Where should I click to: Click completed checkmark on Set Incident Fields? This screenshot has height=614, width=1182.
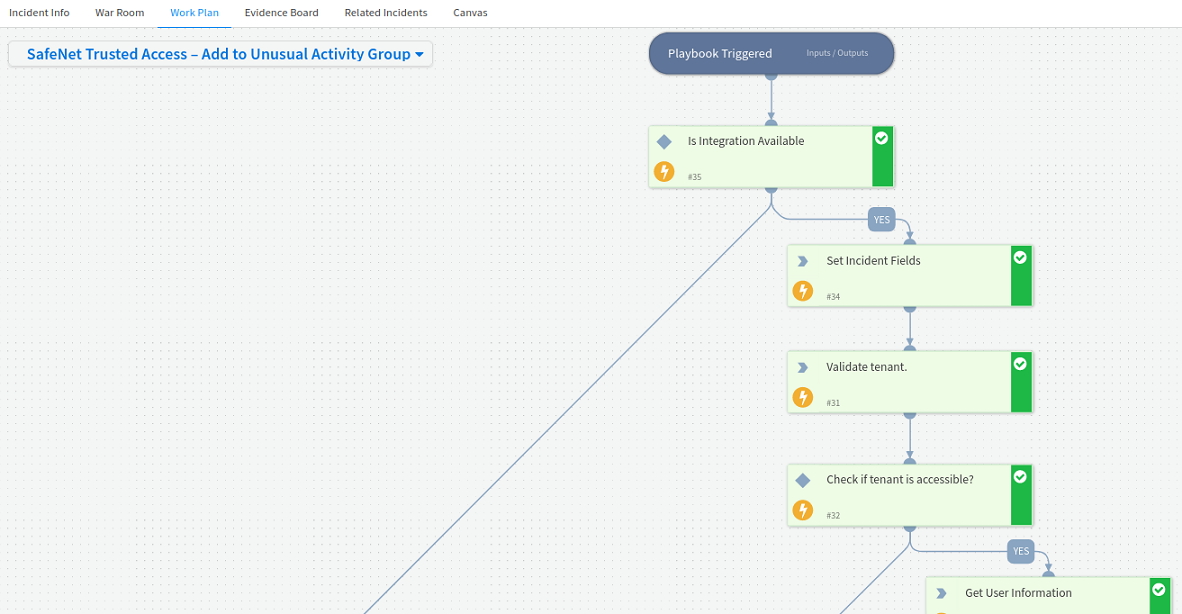point(1020,258)
